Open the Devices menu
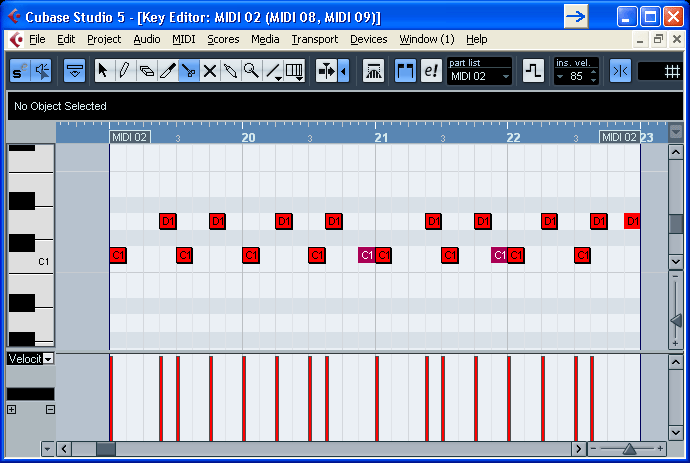This screenshot has height=463, width=690. (x=369, y=39)
